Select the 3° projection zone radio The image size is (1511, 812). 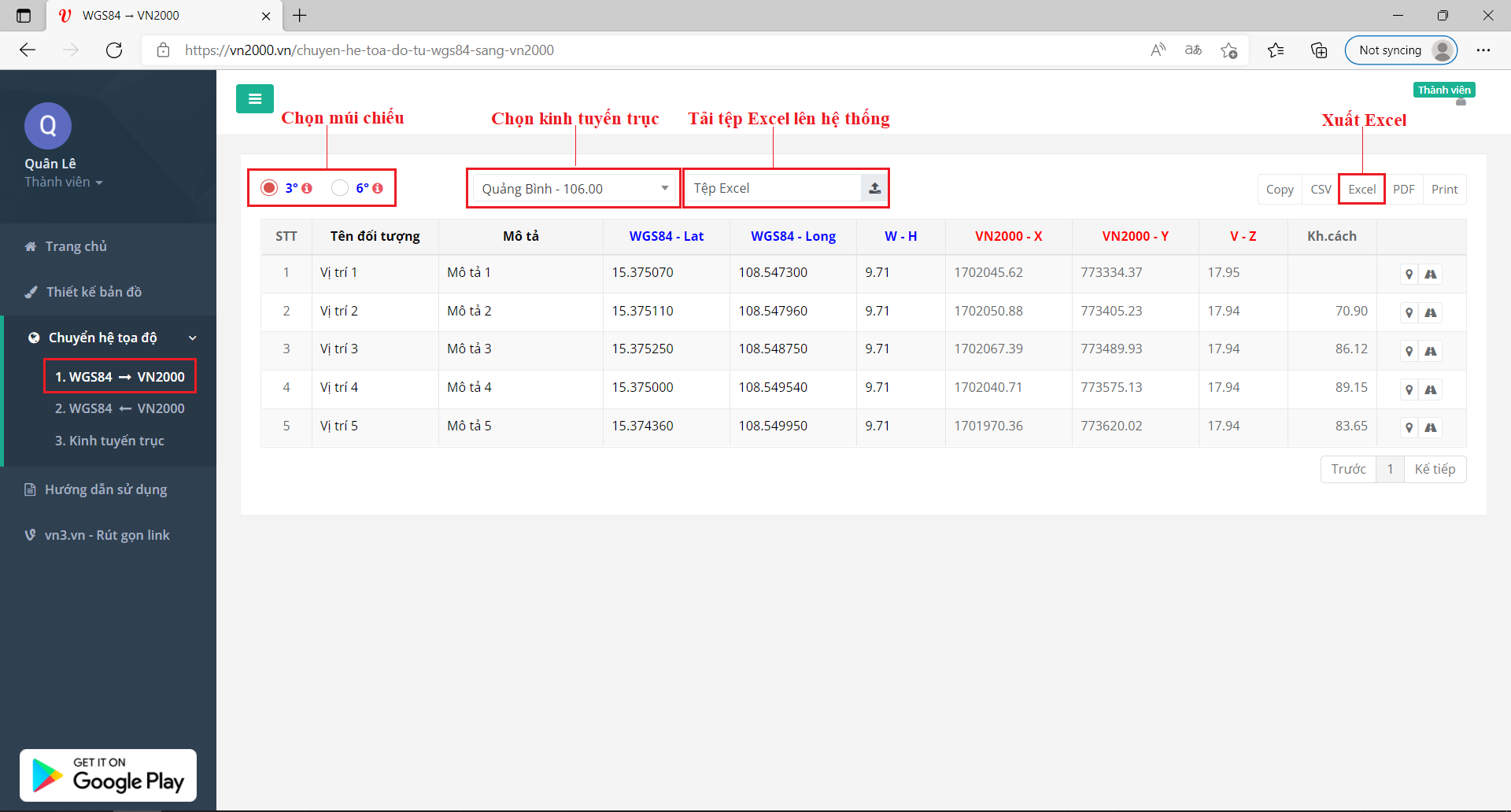269,188
